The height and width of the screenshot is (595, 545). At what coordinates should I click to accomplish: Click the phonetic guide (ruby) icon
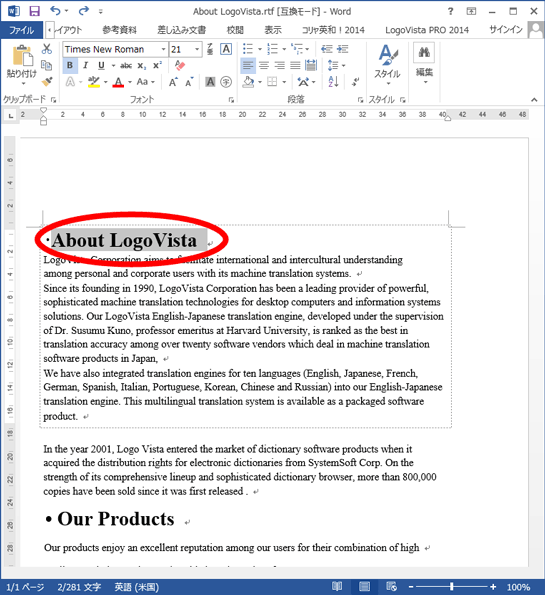[x=210, y=49]
